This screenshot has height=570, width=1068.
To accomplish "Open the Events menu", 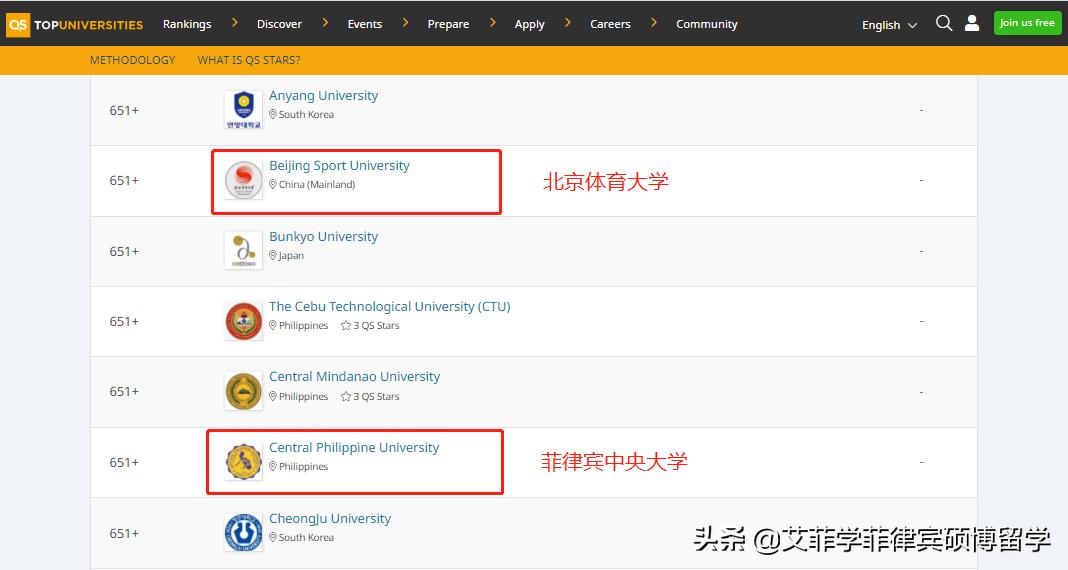I will [x=365, y=24].
